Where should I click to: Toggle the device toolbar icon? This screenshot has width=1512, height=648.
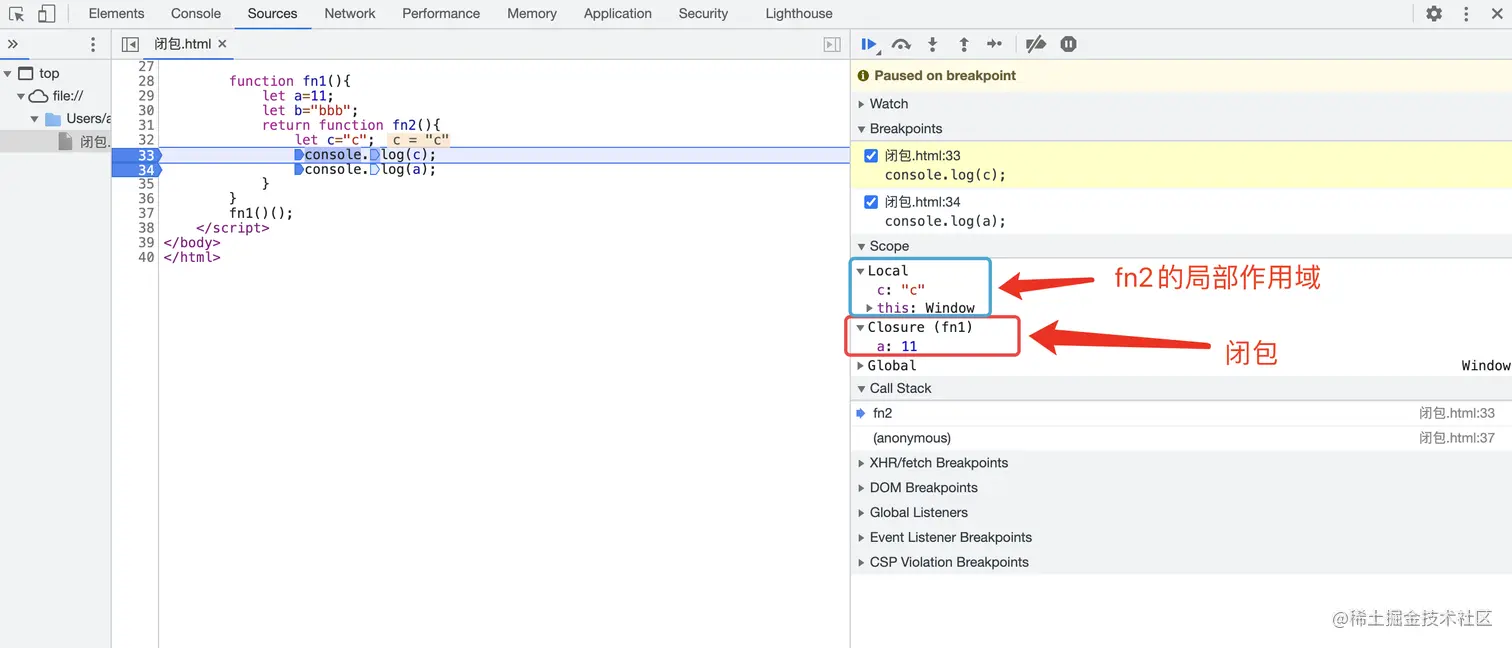pyautogui.click(x=46, y=14)
